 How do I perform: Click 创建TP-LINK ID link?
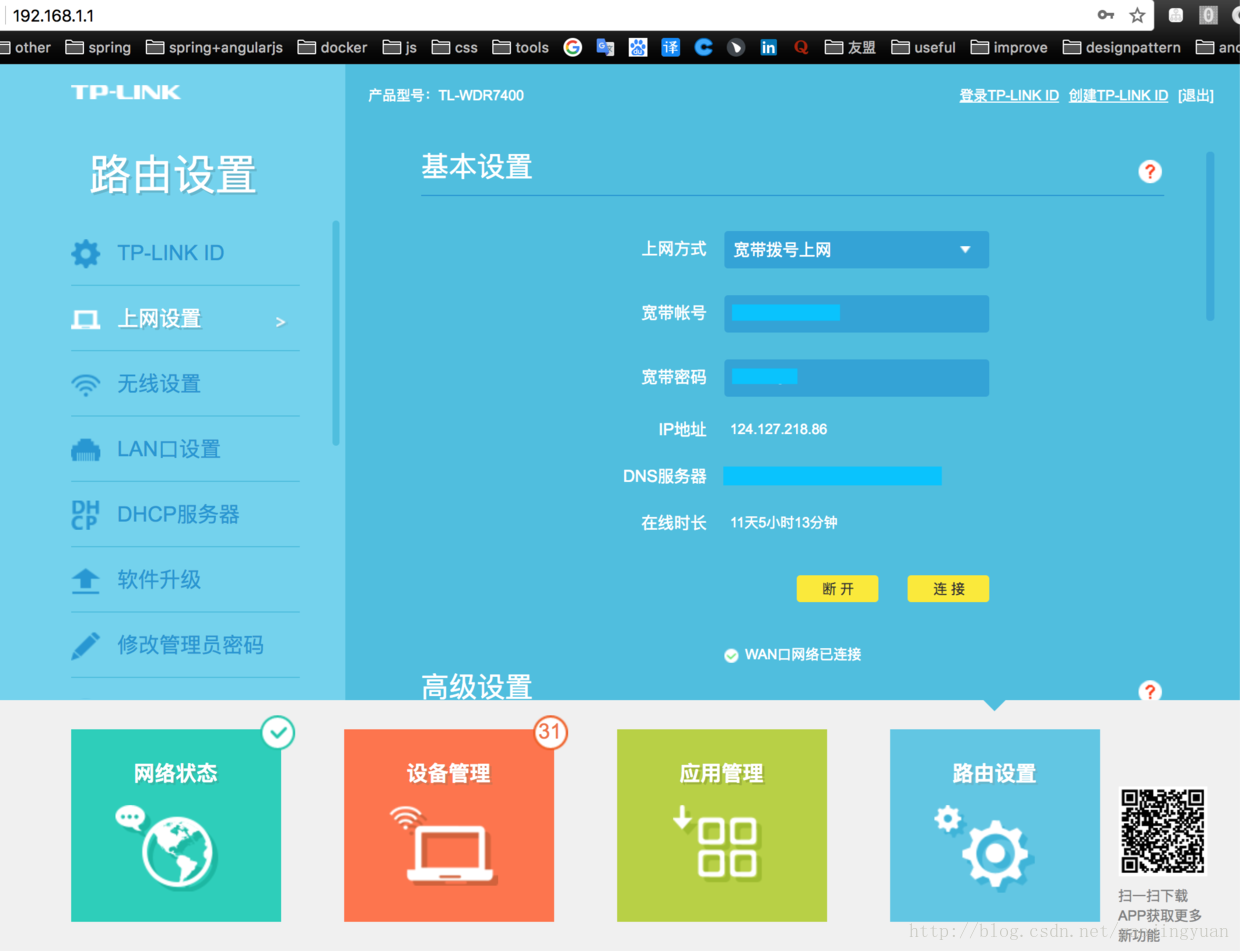(1118, 96)
